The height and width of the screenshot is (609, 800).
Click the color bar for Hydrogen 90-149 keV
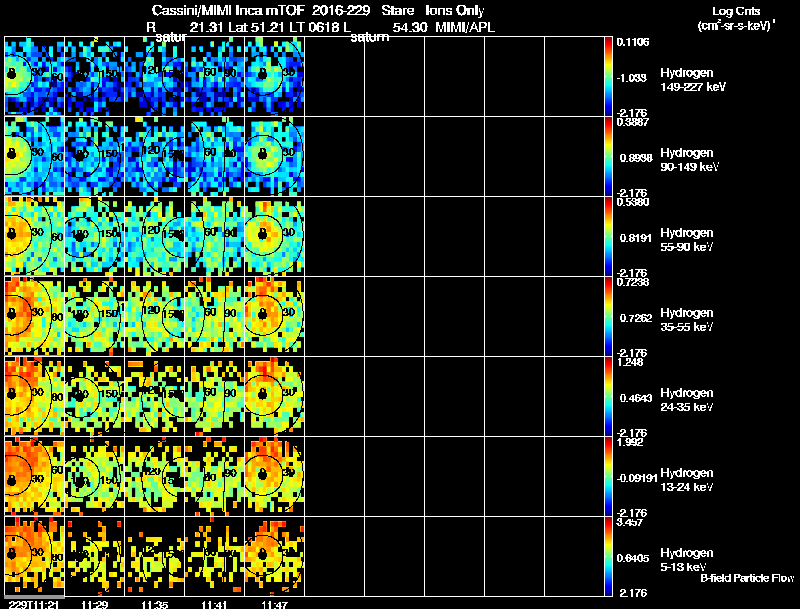(608, 156)
